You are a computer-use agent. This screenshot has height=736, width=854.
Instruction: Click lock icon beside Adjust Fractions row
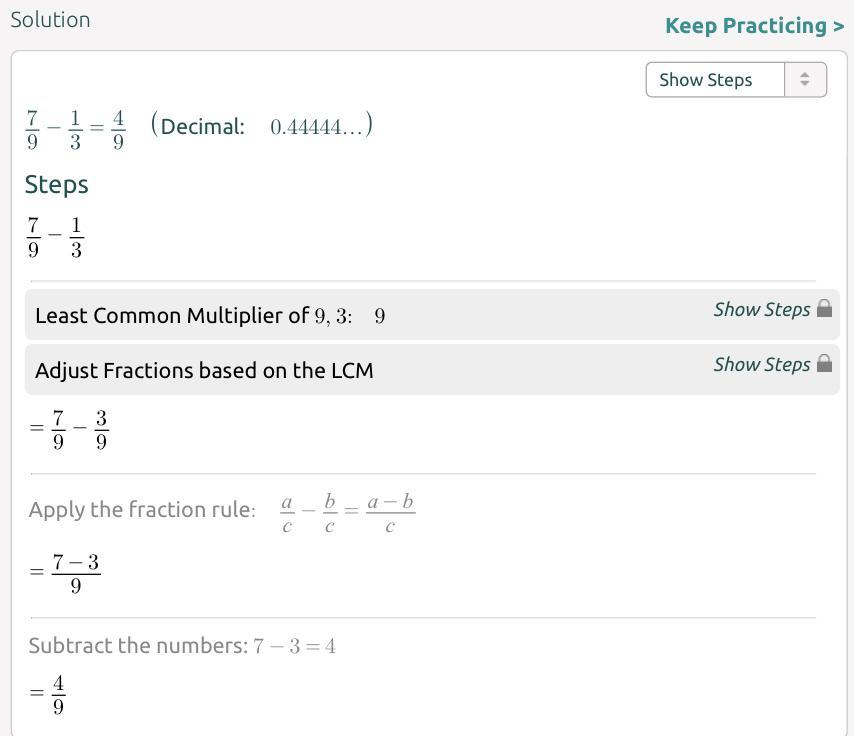point(824,364)
